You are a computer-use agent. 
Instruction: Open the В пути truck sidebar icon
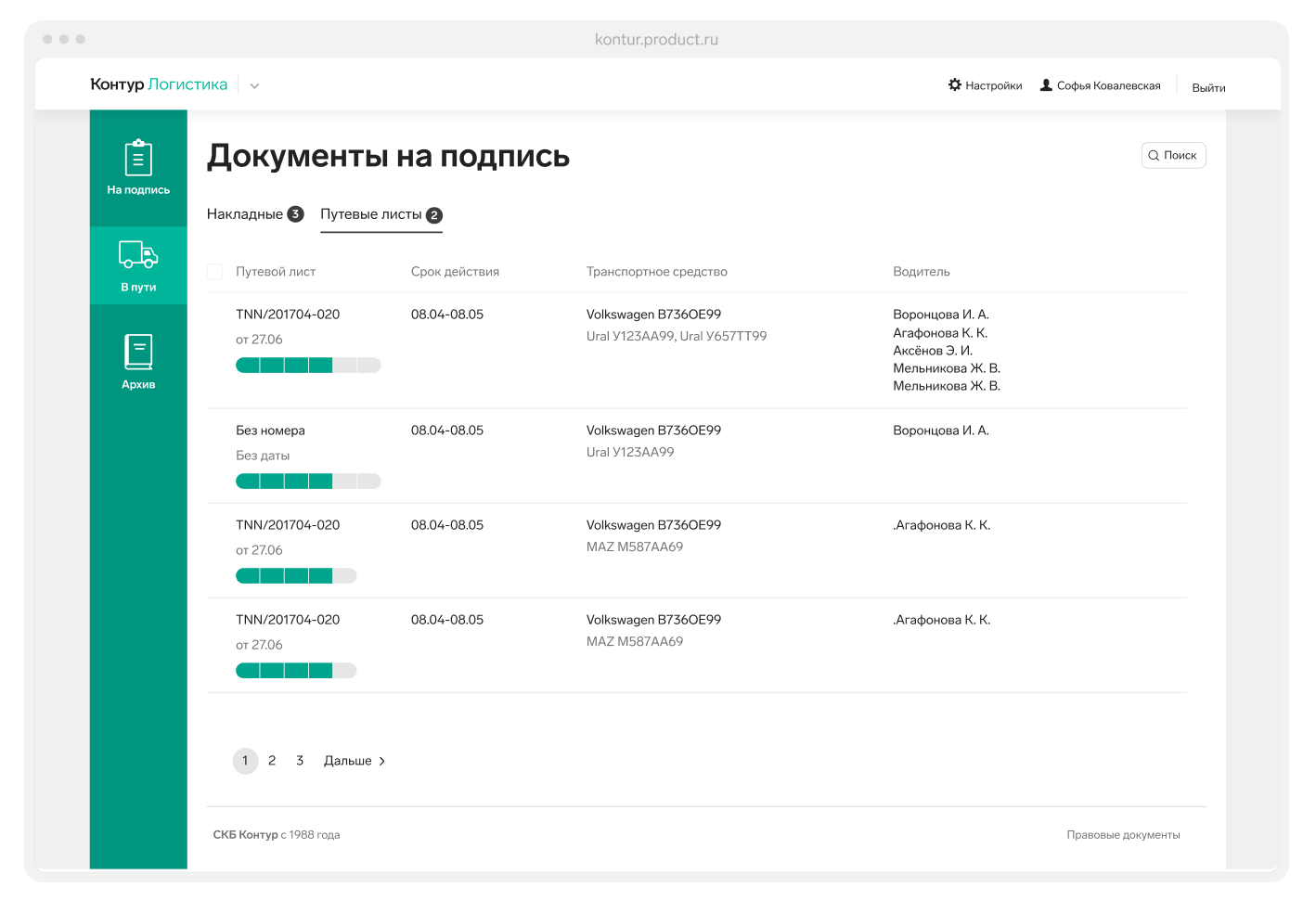coord(138,254)
